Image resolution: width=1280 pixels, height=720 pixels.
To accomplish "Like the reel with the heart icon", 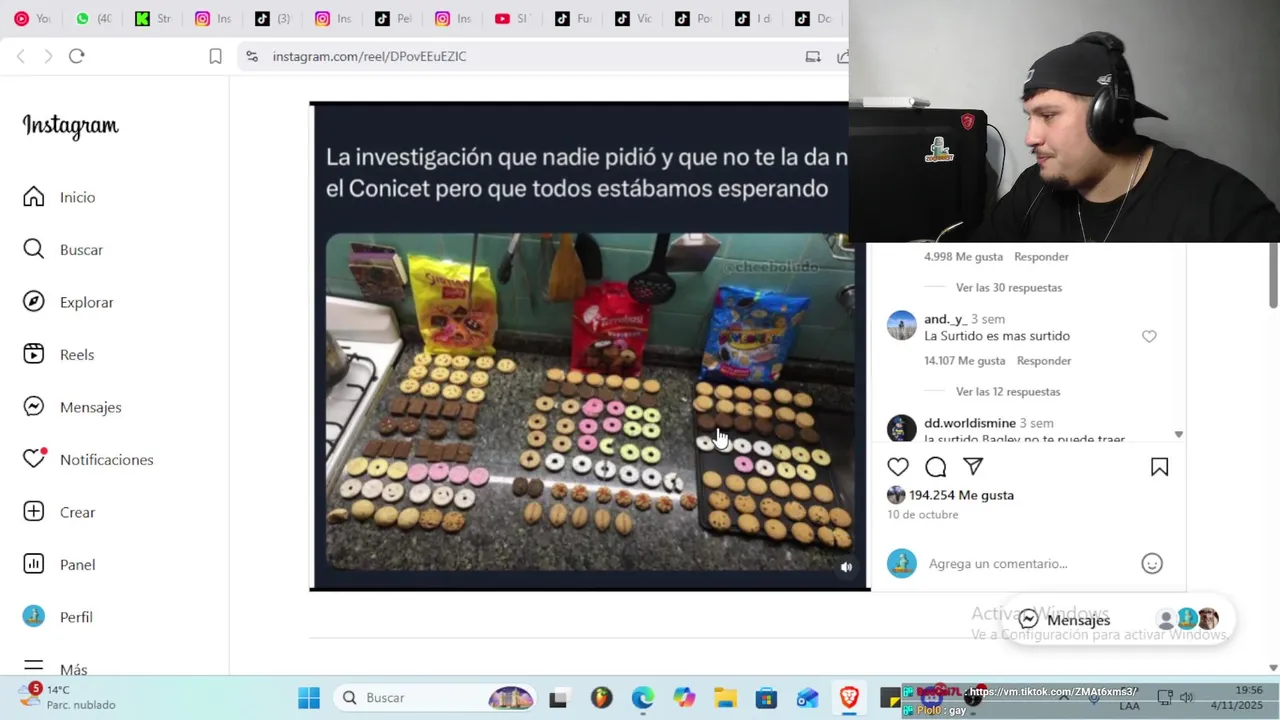I will 898,467.
